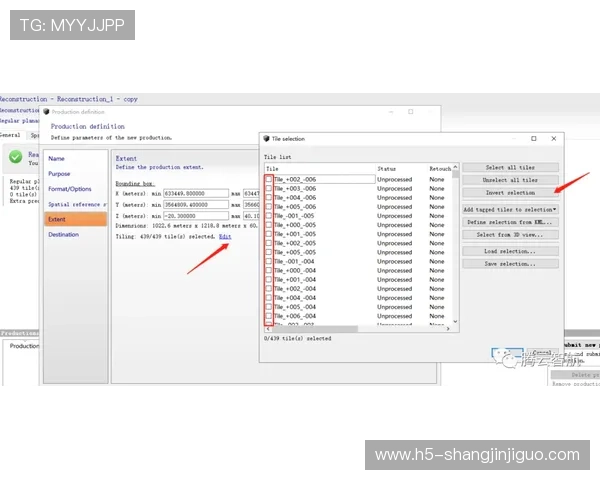Maximize the Tile selection window

pos(534,139)
